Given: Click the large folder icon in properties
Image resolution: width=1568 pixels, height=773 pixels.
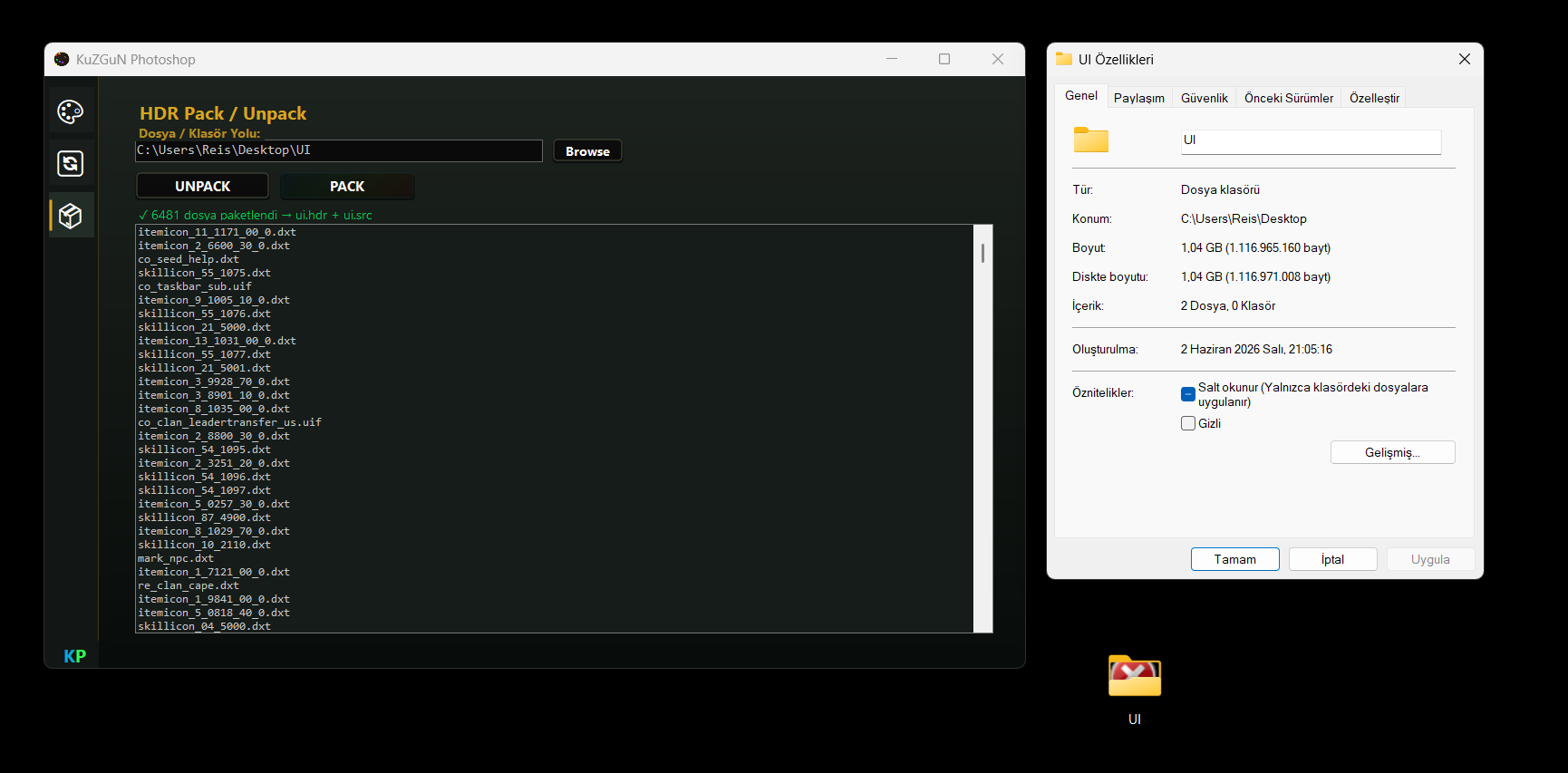Looking at the screenshot, I should point(1091,140).
